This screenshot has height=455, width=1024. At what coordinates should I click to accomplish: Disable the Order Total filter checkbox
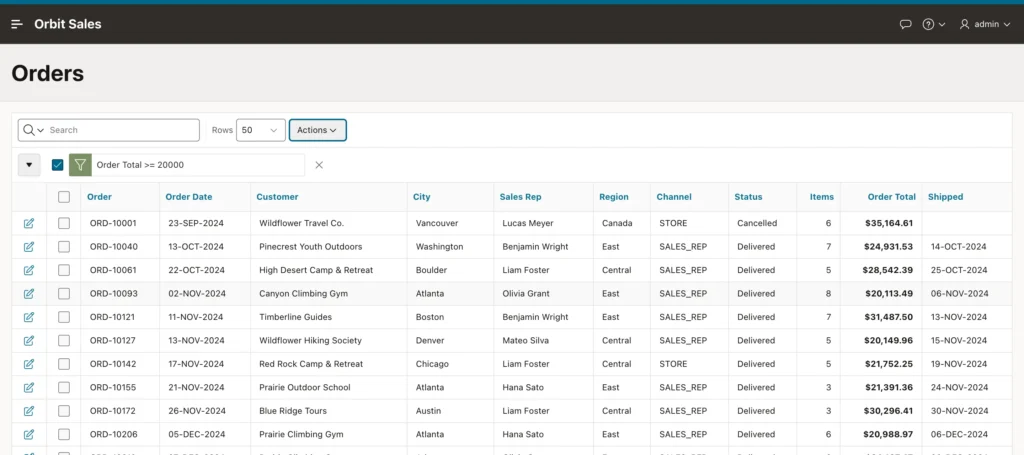pyautogui.click(x=57, y=165)
